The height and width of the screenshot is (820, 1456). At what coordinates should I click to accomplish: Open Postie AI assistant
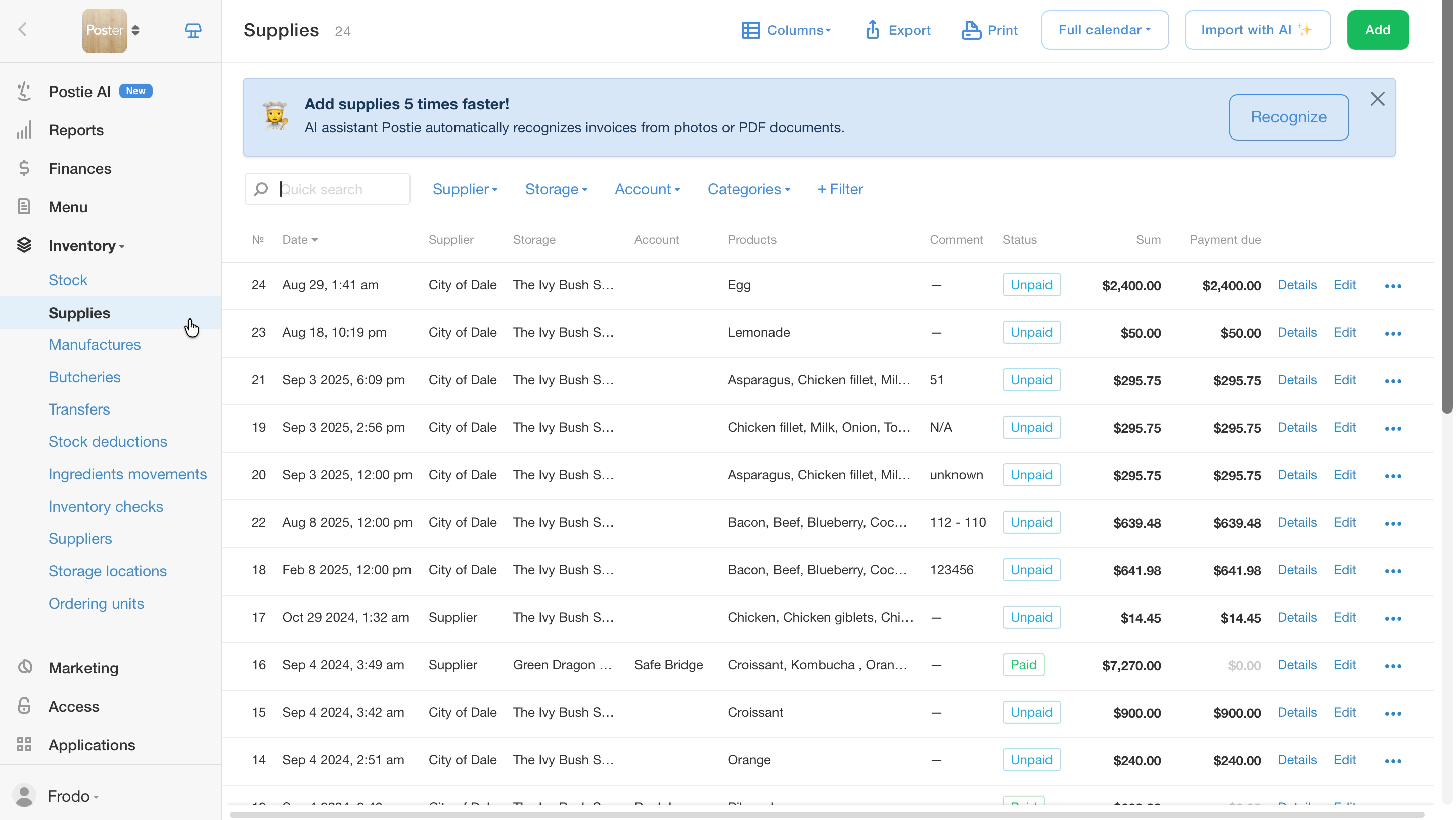[80, 92]
